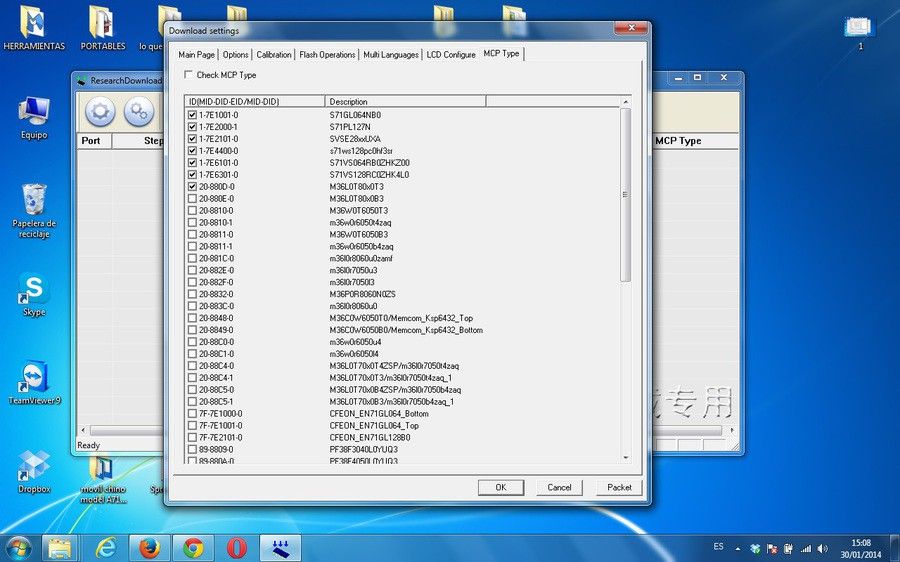Screen dimensions: 900x562
Task: Click Show desktop button at taskbar end
Action: coord(895,548)
